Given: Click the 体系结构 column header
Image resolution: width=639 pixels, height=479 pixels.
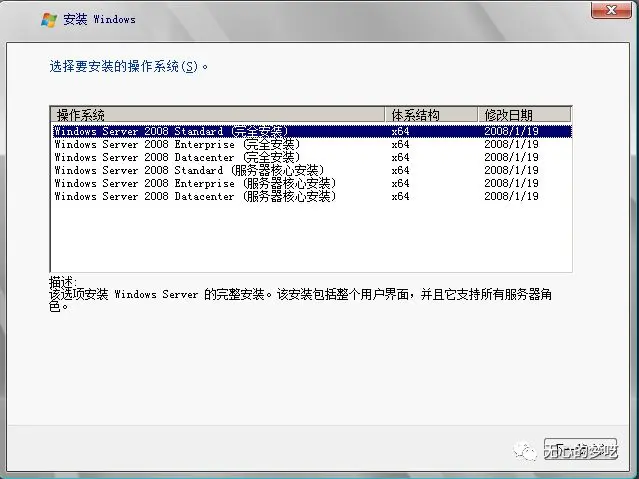Looking at the screenshot, I should pos(431,115).
